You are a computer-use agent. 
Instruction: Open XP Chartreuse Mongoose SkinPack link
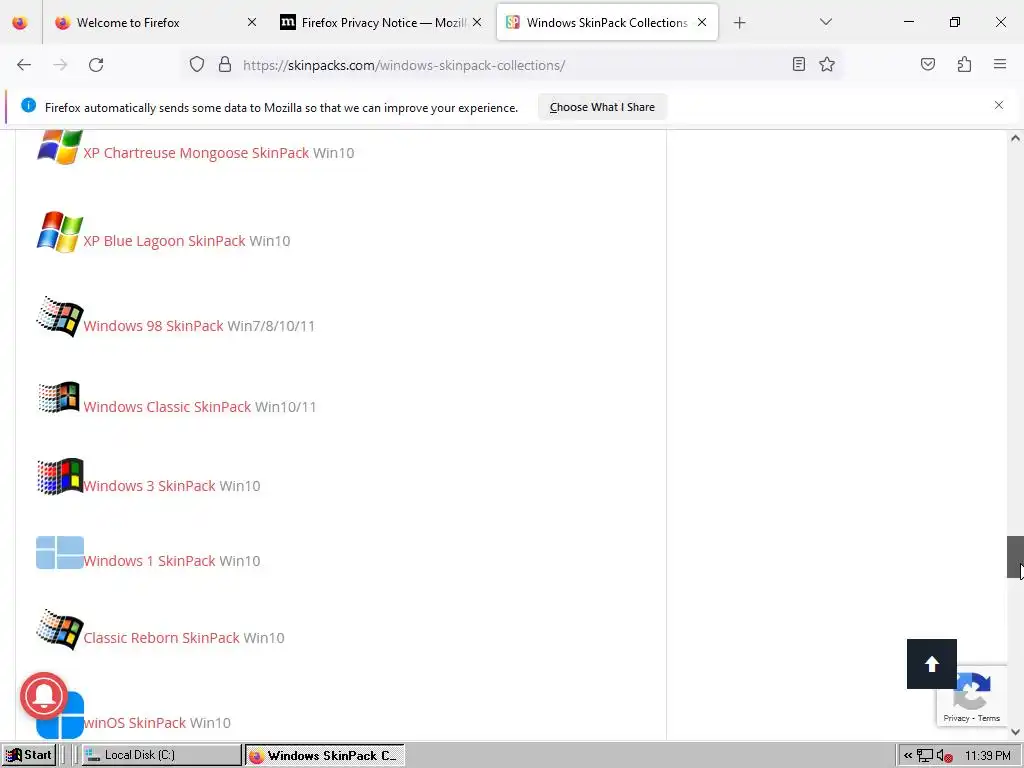pos(196,153)
